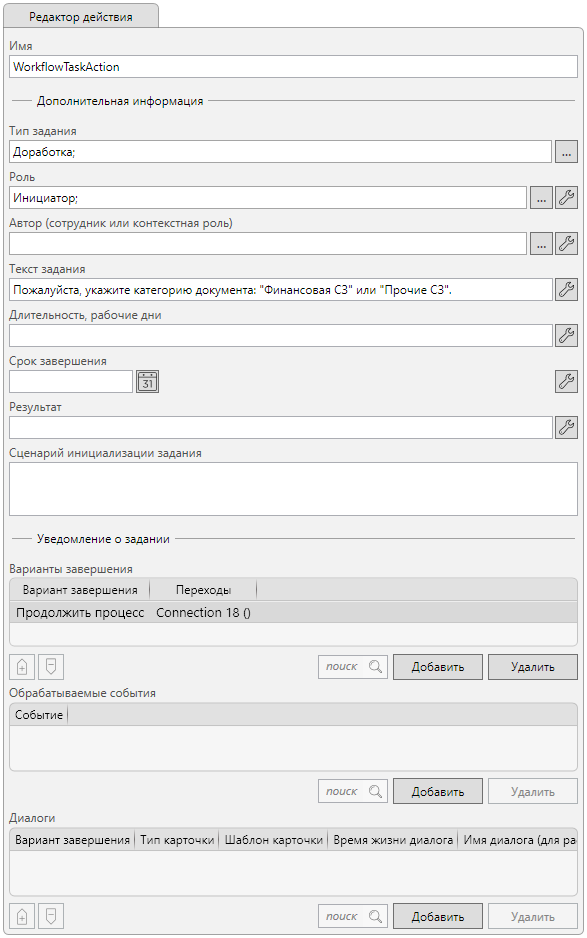The height and width of the screenshot is (938, 587).
Task: Click wrench icon beside Автор field
Action: click(566, 243)
